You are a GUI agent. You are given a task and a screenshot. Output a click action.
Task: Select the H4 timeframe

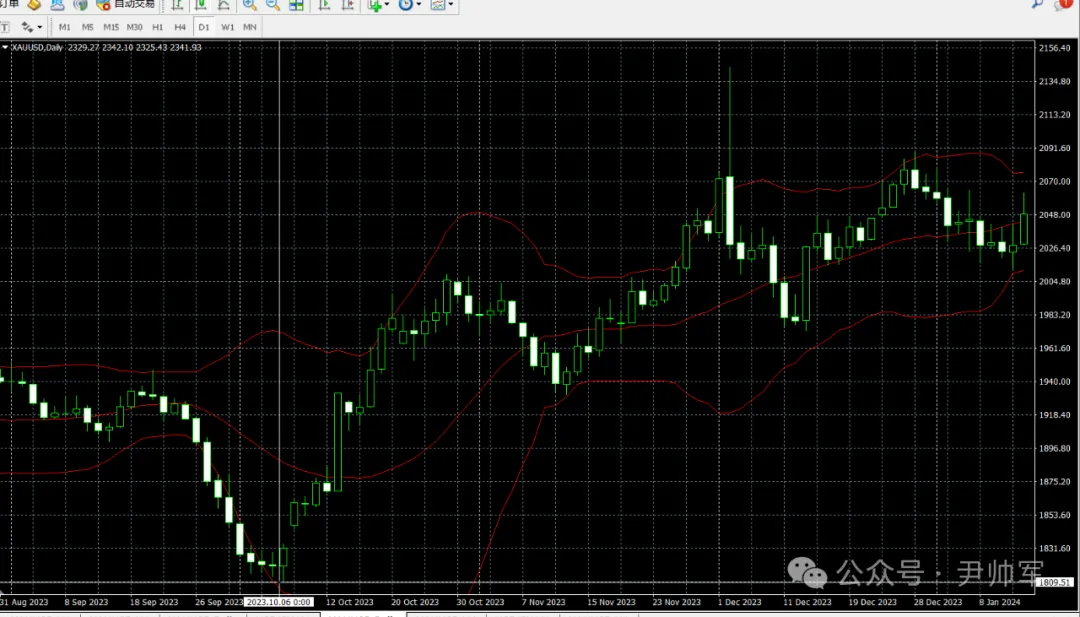pyautogui.click(x=180, y=27)
